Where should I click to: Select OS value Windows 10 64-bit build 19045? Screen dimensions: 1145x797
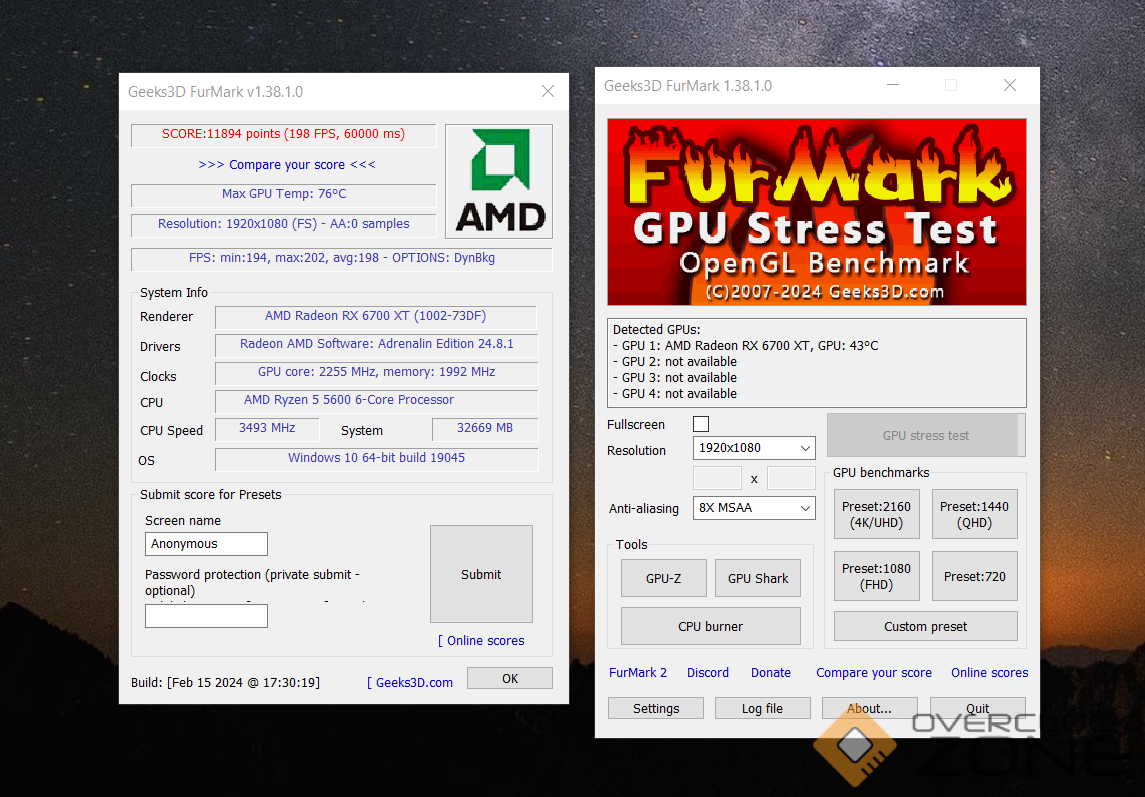click(377, 458)
